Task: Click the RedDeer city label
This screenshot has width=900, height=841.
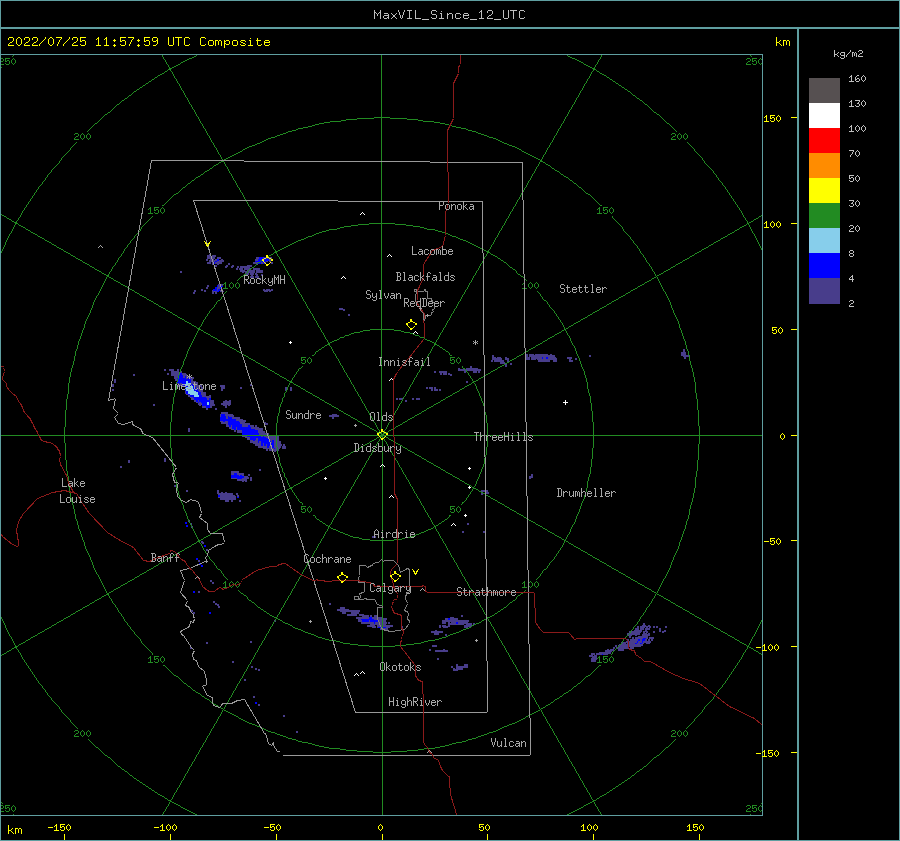Action: coord(424,303)
